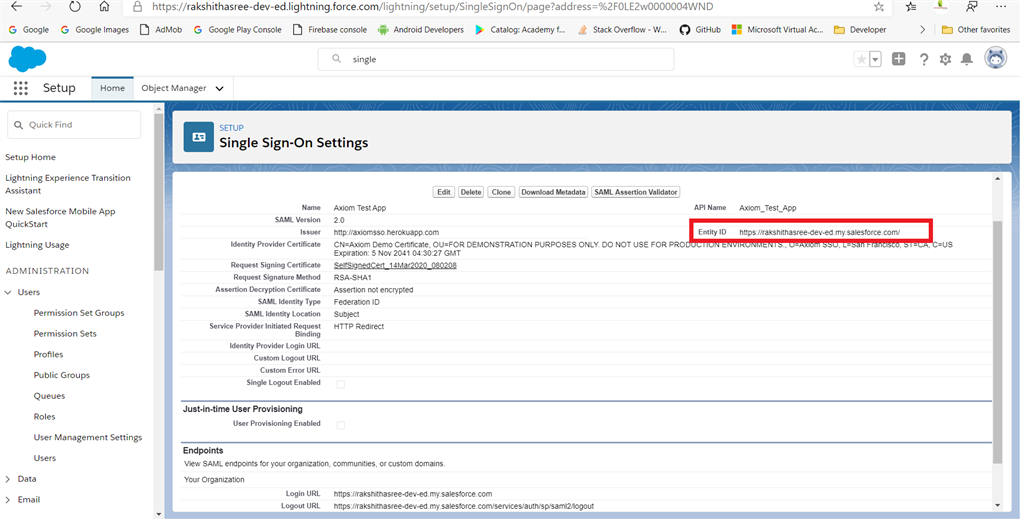Open the Microsoft Virtual Academy bookmark

coord(778,29)
